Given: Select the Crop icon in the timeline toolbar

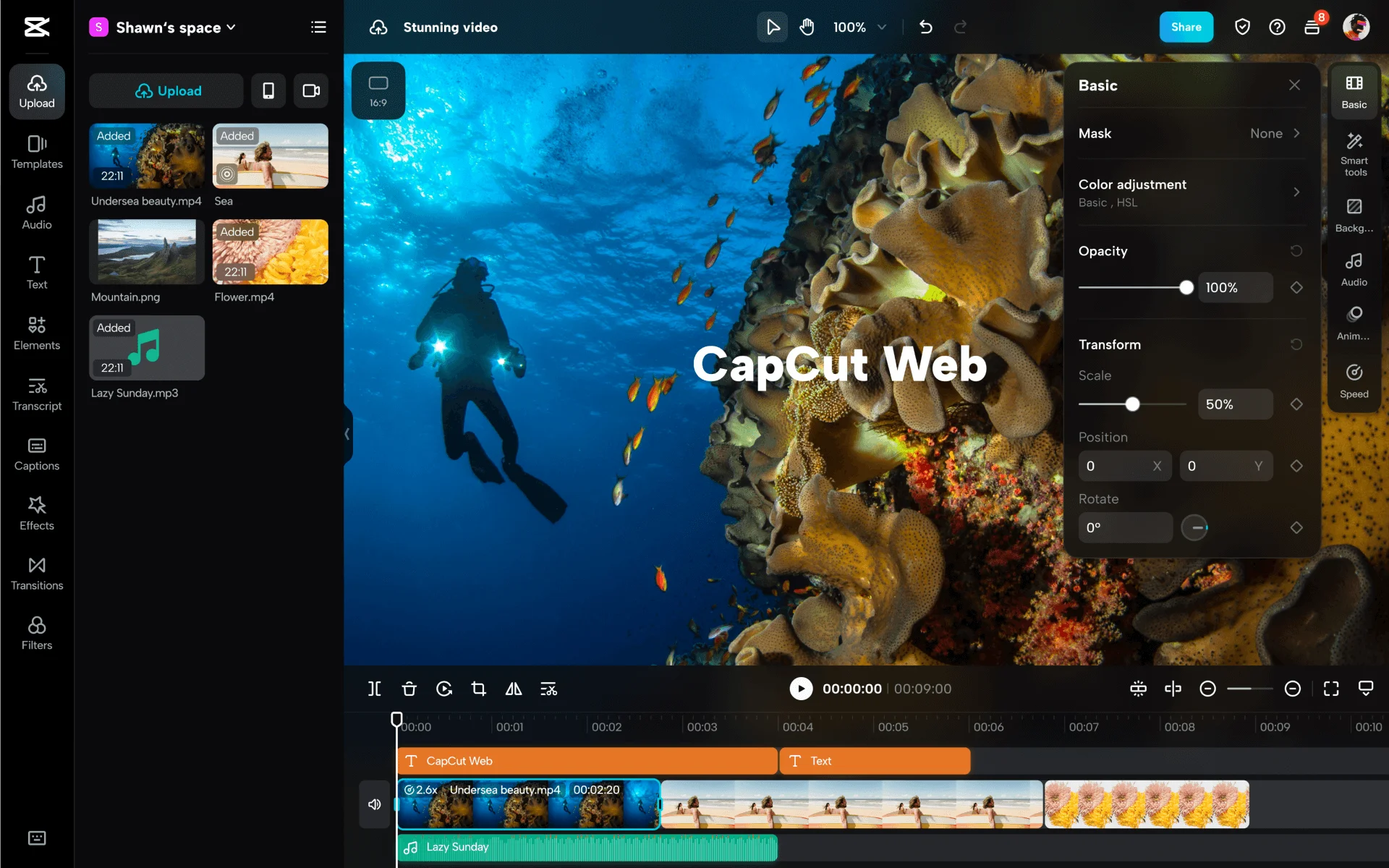Looking at the screenshot, I should [x=479, y=689].
